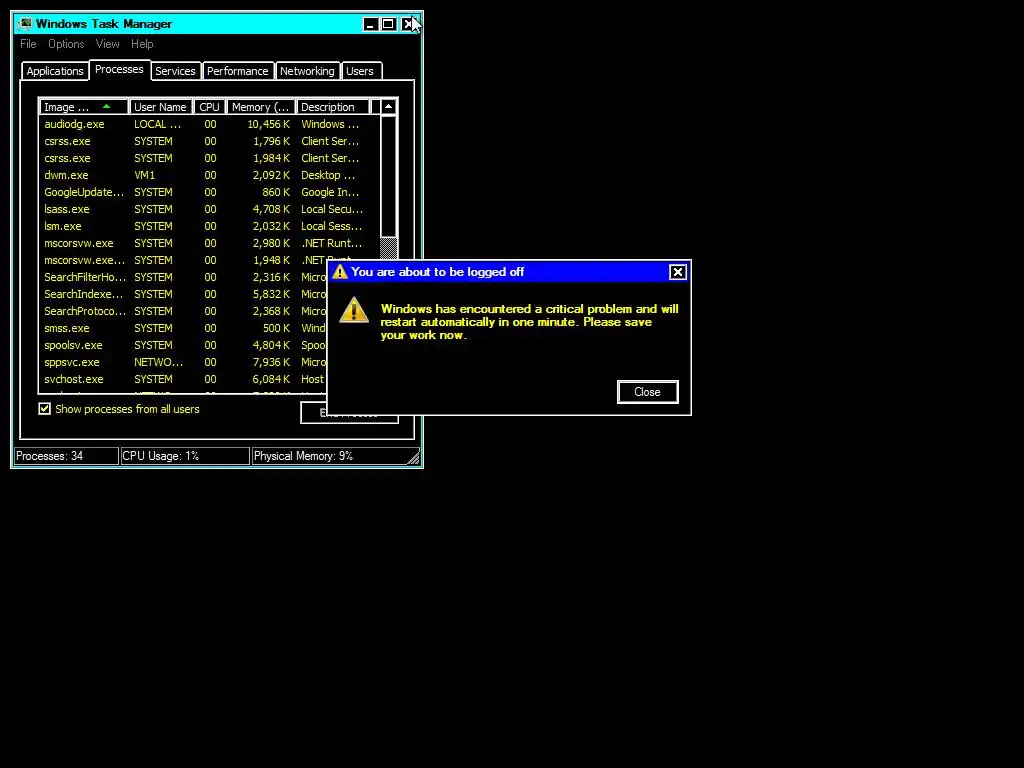Sort by Image Name column header
The width and height of the screenshot is (1024, 768).
pos(84,107)
